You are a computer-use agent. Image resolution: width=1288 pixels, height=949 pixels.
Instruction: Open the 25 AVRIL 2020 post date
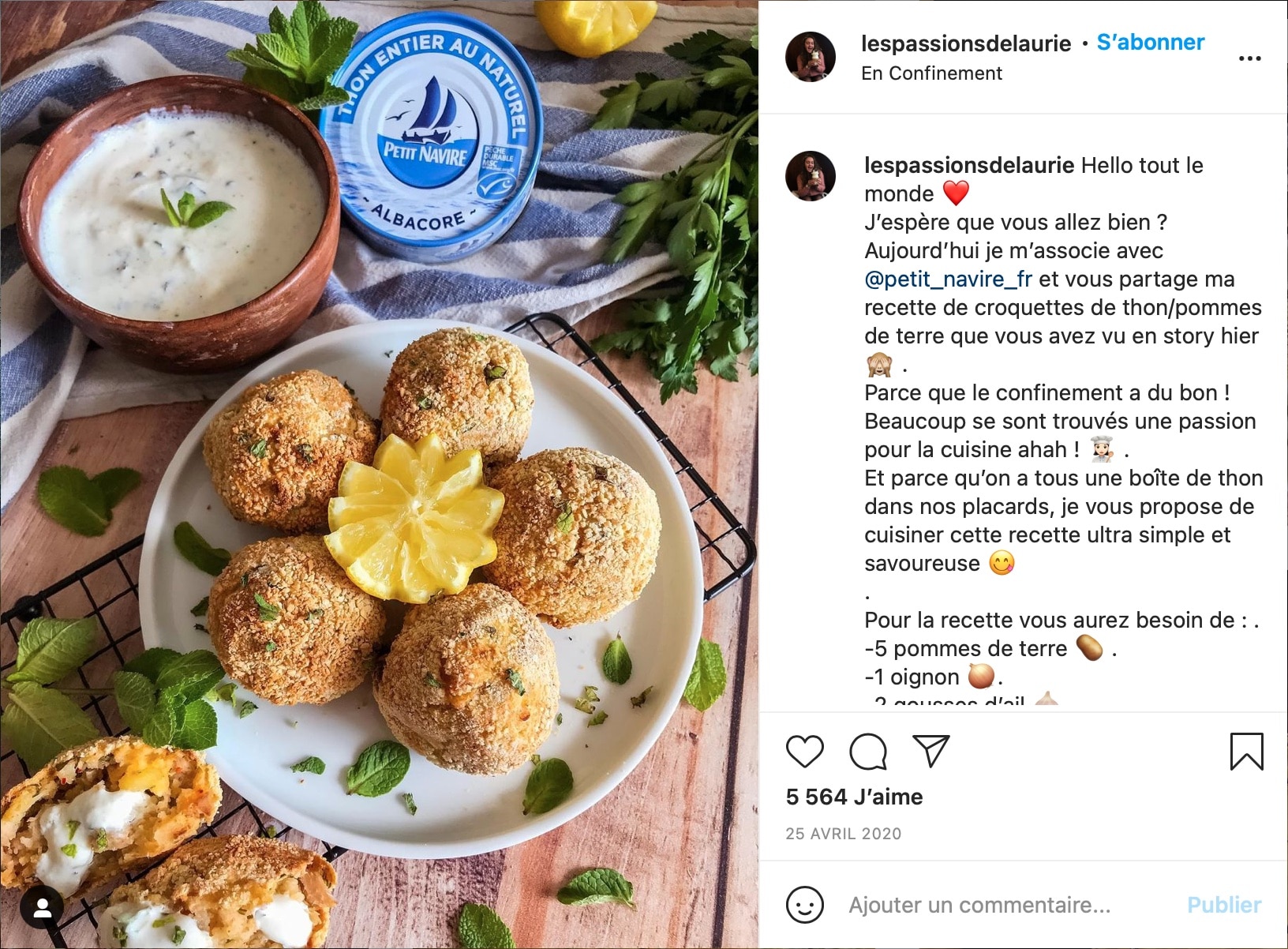pyautogui.click(x=843, y=834)
